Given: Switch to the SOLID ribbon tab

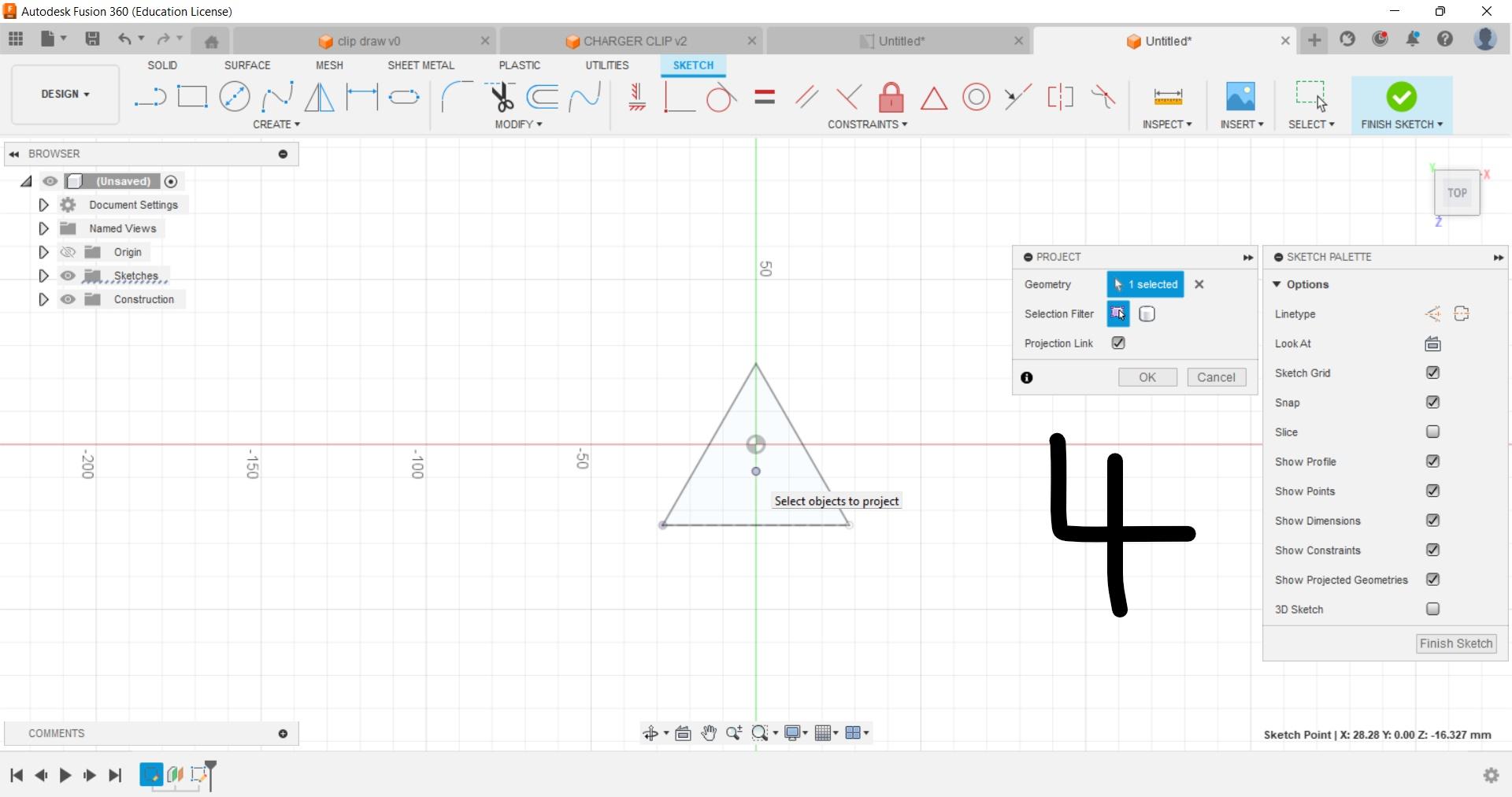Looking at the screenshot, I should pyautogui.click(x=162, y=65).
